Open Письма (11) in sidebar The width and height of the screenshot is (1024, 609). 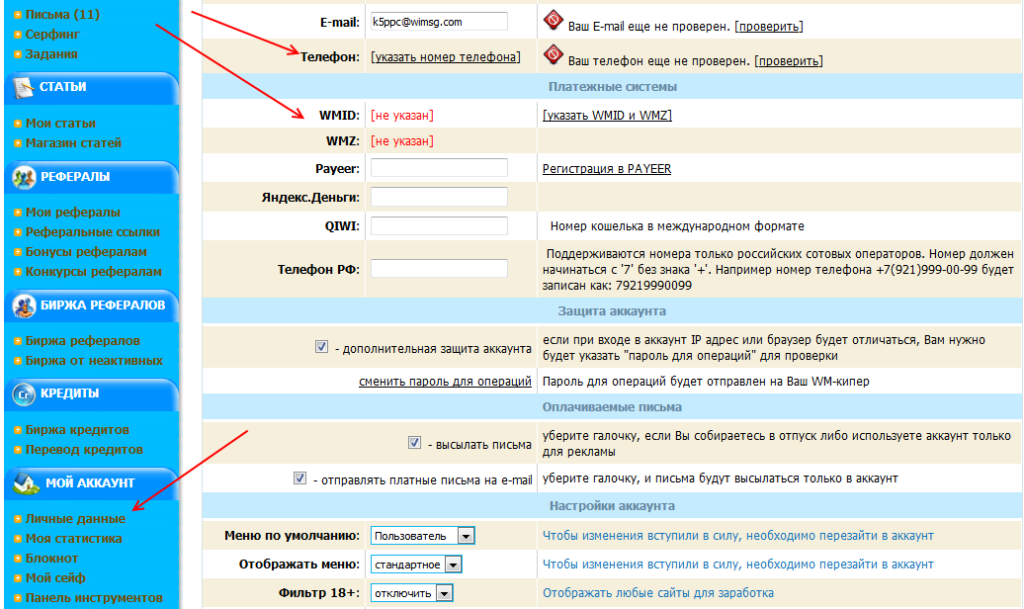(x=62, y=14)
